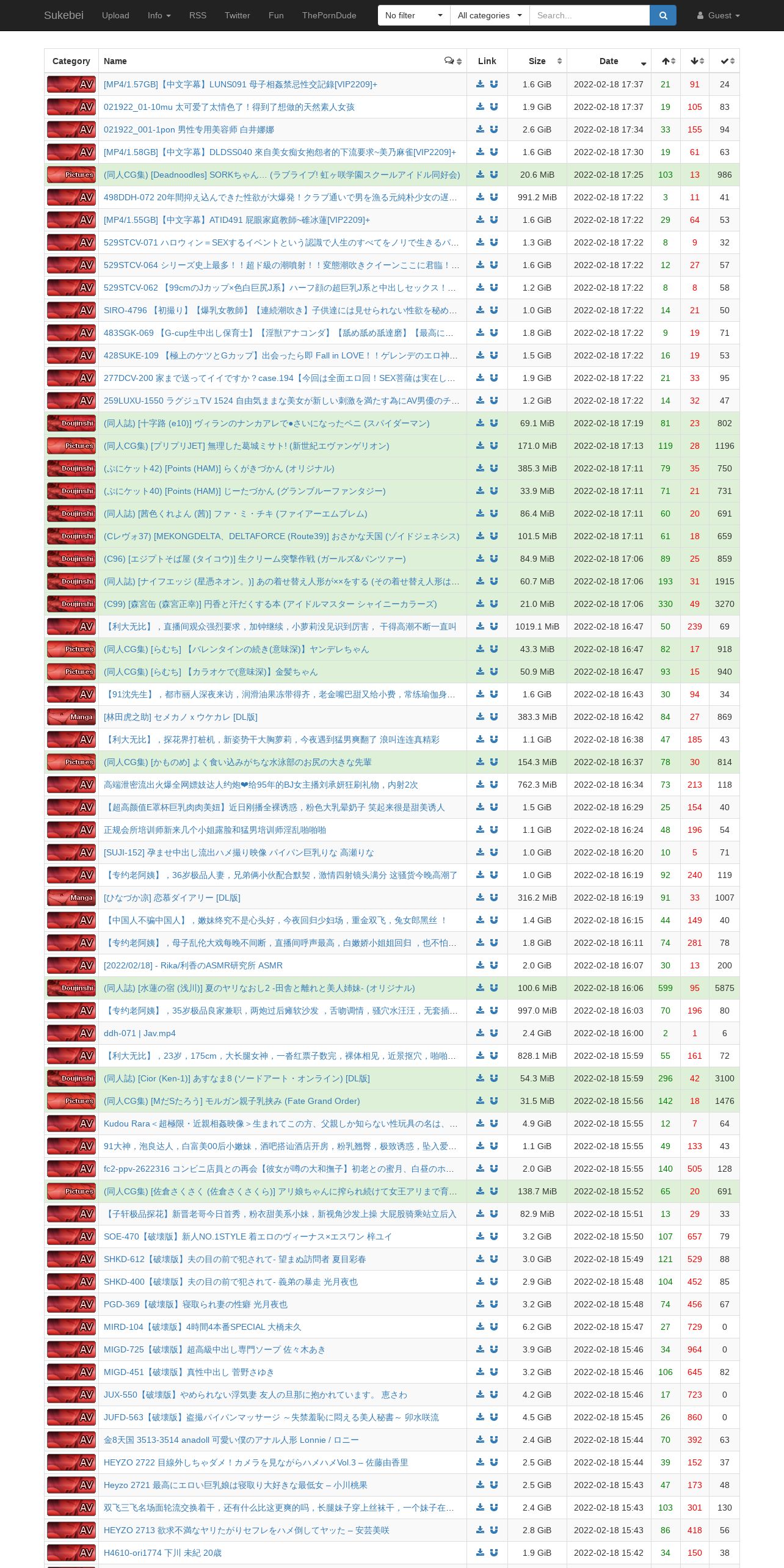784x1568 pixels.
Task: Download torrent file for 021922_001-1pon row
Action: coord(480,129)
